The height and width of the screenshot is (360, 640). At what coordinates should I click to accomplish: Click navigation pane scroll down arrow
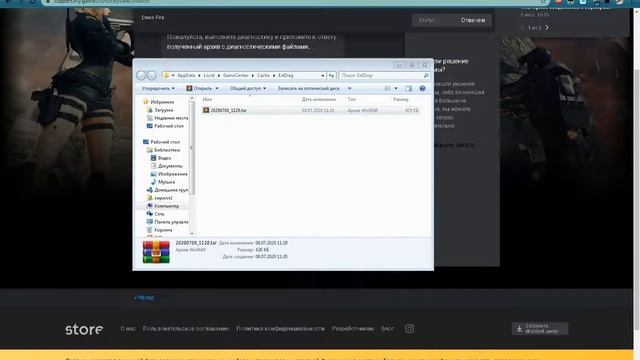(192, 233)
